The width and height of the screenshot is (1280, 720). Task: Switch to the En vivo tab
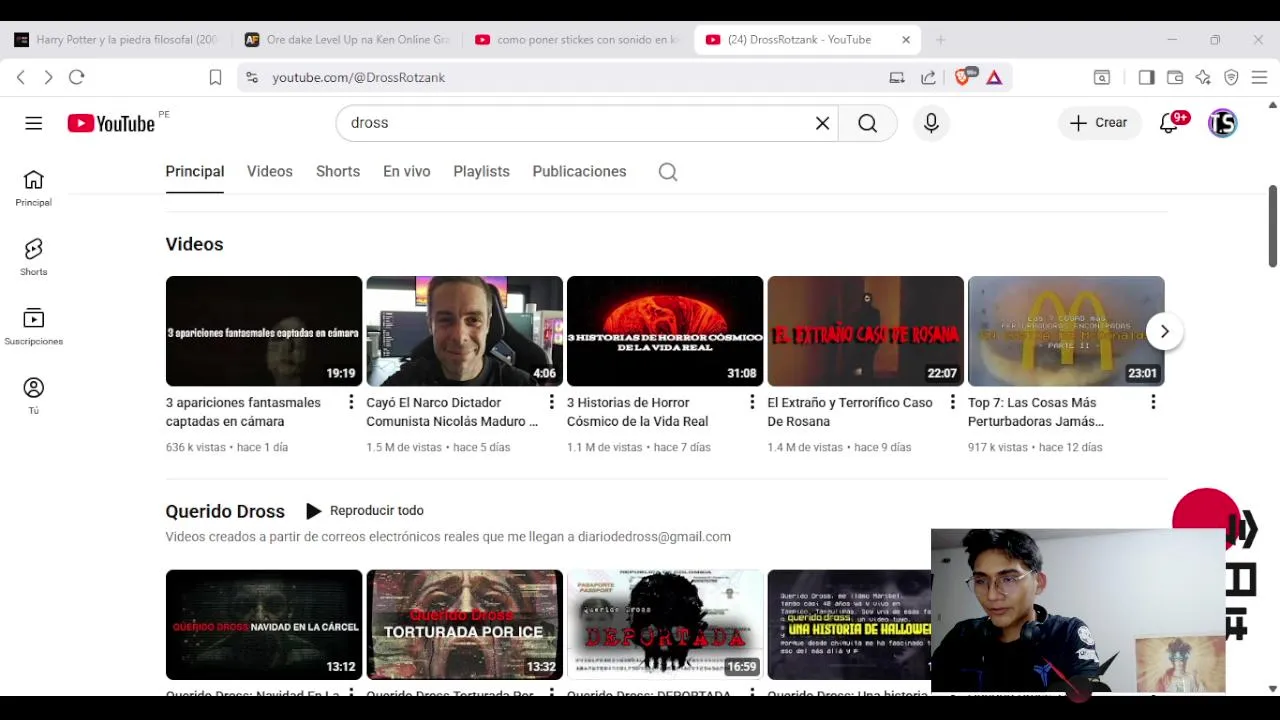pyautogui.click(x=407, y=171)
